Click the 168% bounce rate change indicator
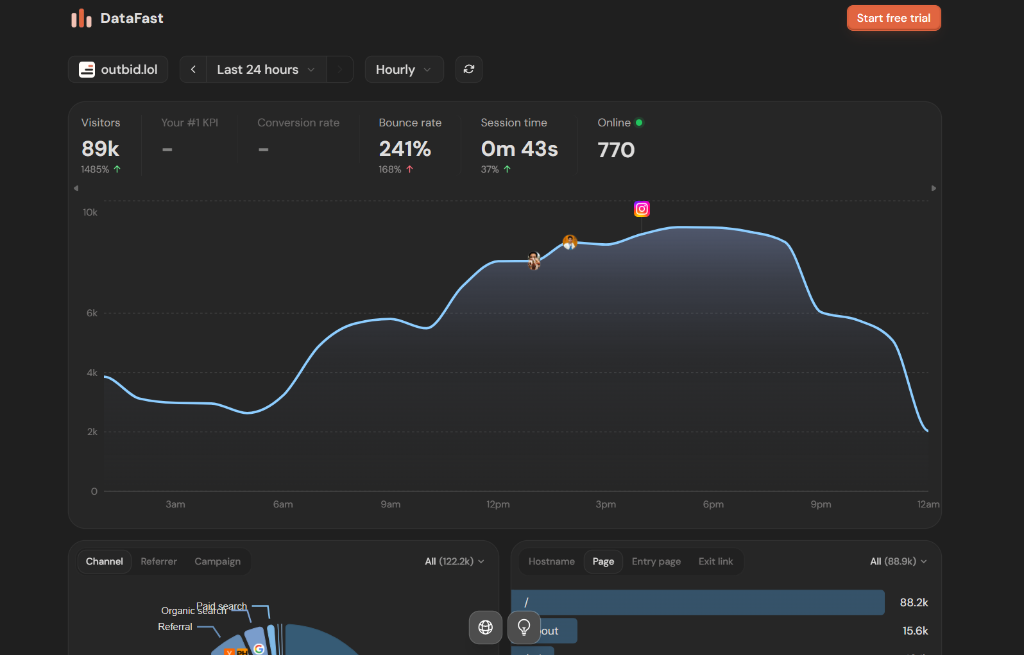 396,169
